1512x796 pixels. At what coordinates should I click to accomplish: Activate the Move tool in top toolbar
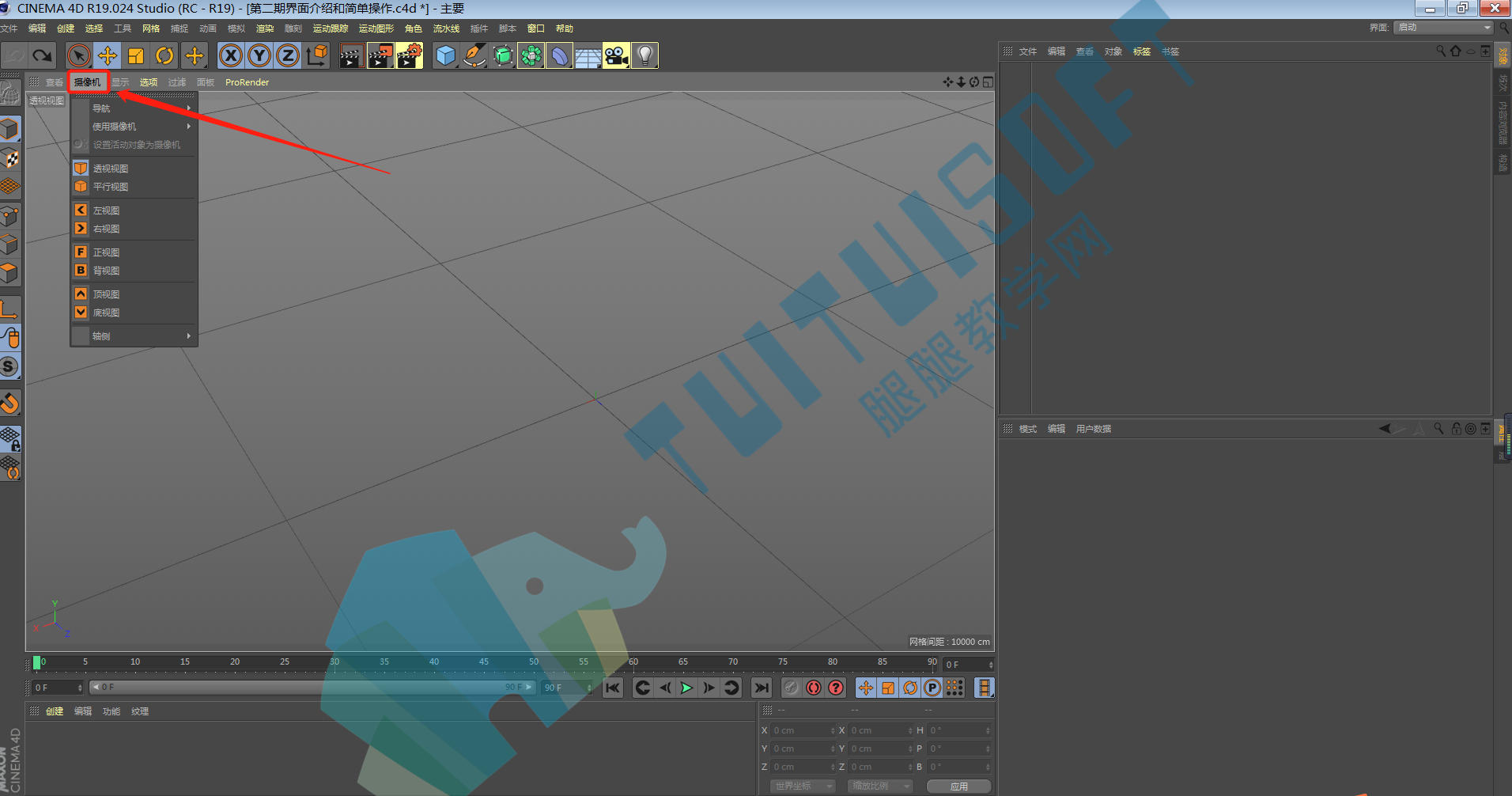[107, 55]
